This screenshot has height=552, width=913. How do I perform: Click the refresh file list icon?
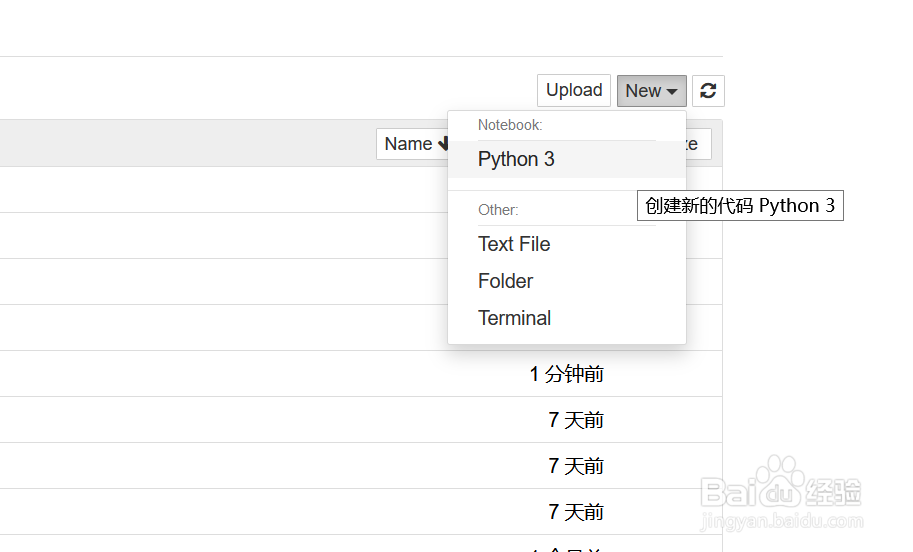(708, 91)
